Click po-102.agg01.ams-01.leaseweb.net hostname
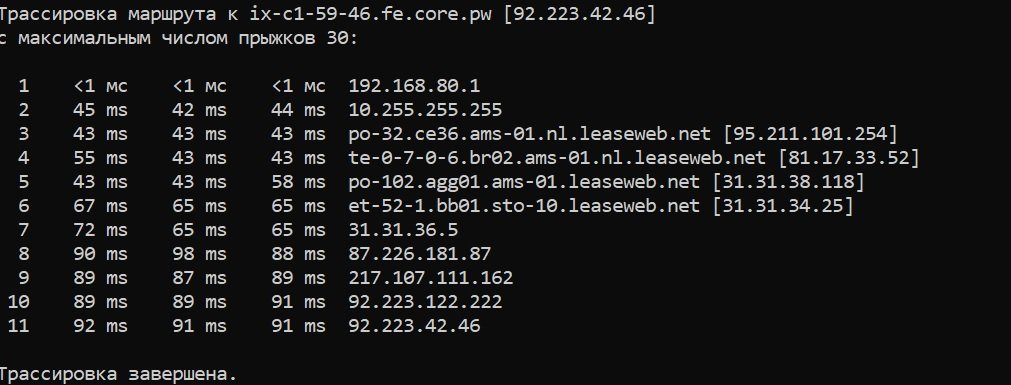The image size is (1011, 385). coord(524,183)
